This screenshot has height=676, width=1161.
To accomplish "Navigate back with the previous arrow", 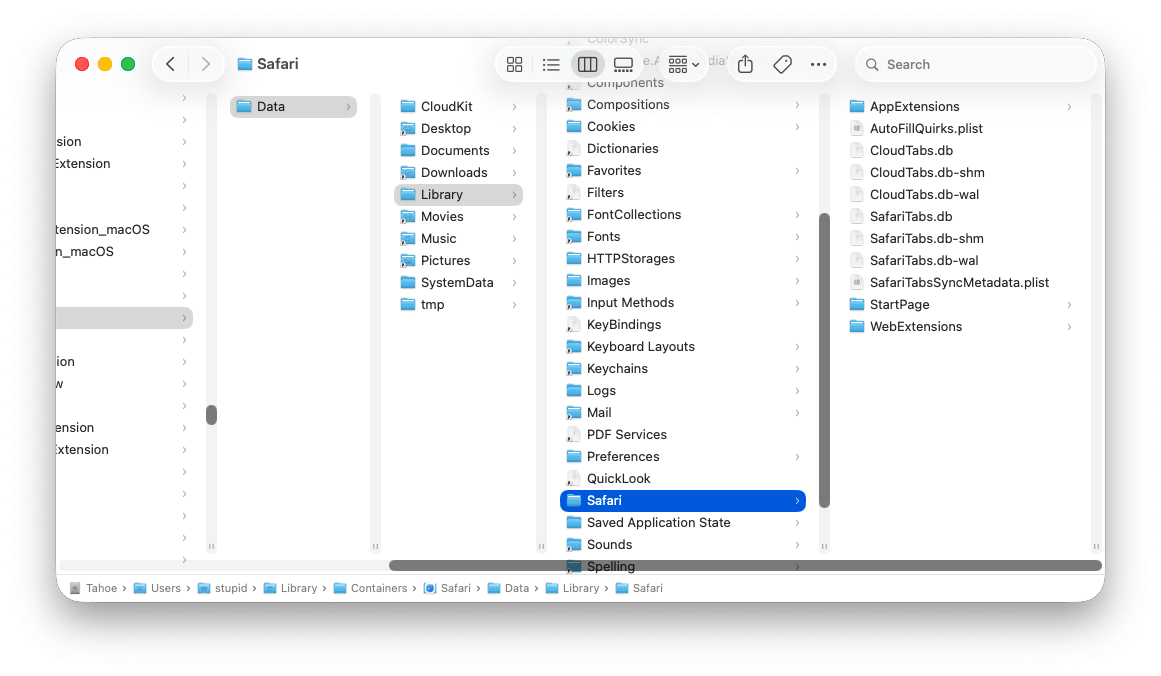I will pos(170,63).
